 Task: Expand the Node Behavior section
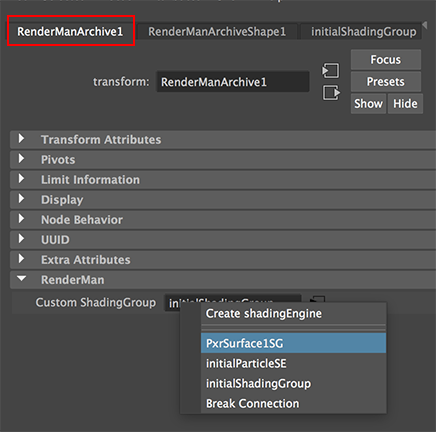click(x=223, y=220)
